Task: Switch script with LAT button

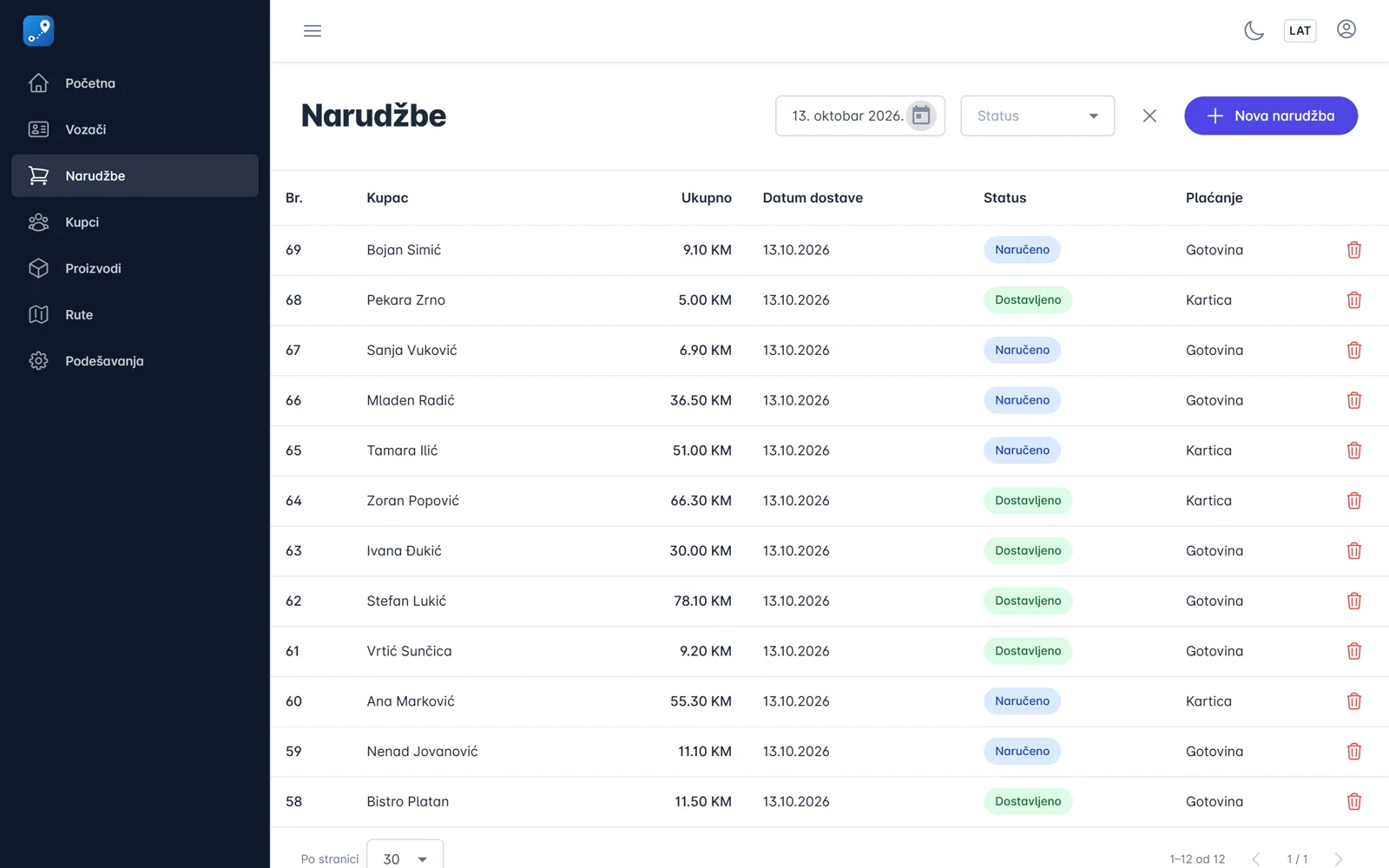Action: click(1300, 30)
